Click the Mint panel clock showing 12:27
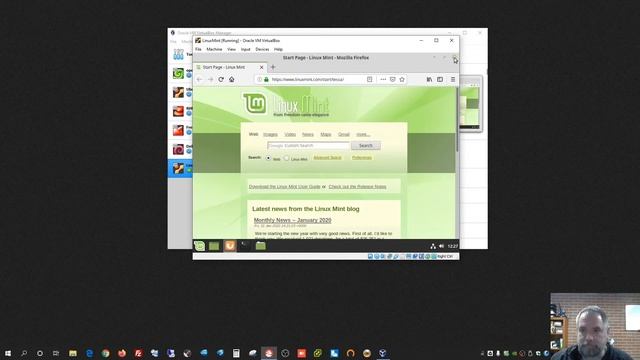 453,246
